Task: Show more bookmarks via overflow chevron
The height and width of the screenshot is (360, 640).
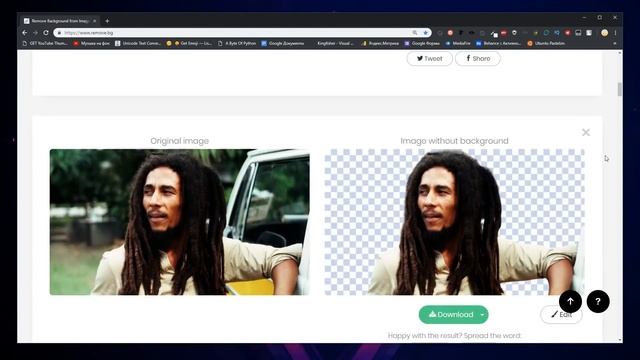Action: pyautogui.click(x=615, y=43)
